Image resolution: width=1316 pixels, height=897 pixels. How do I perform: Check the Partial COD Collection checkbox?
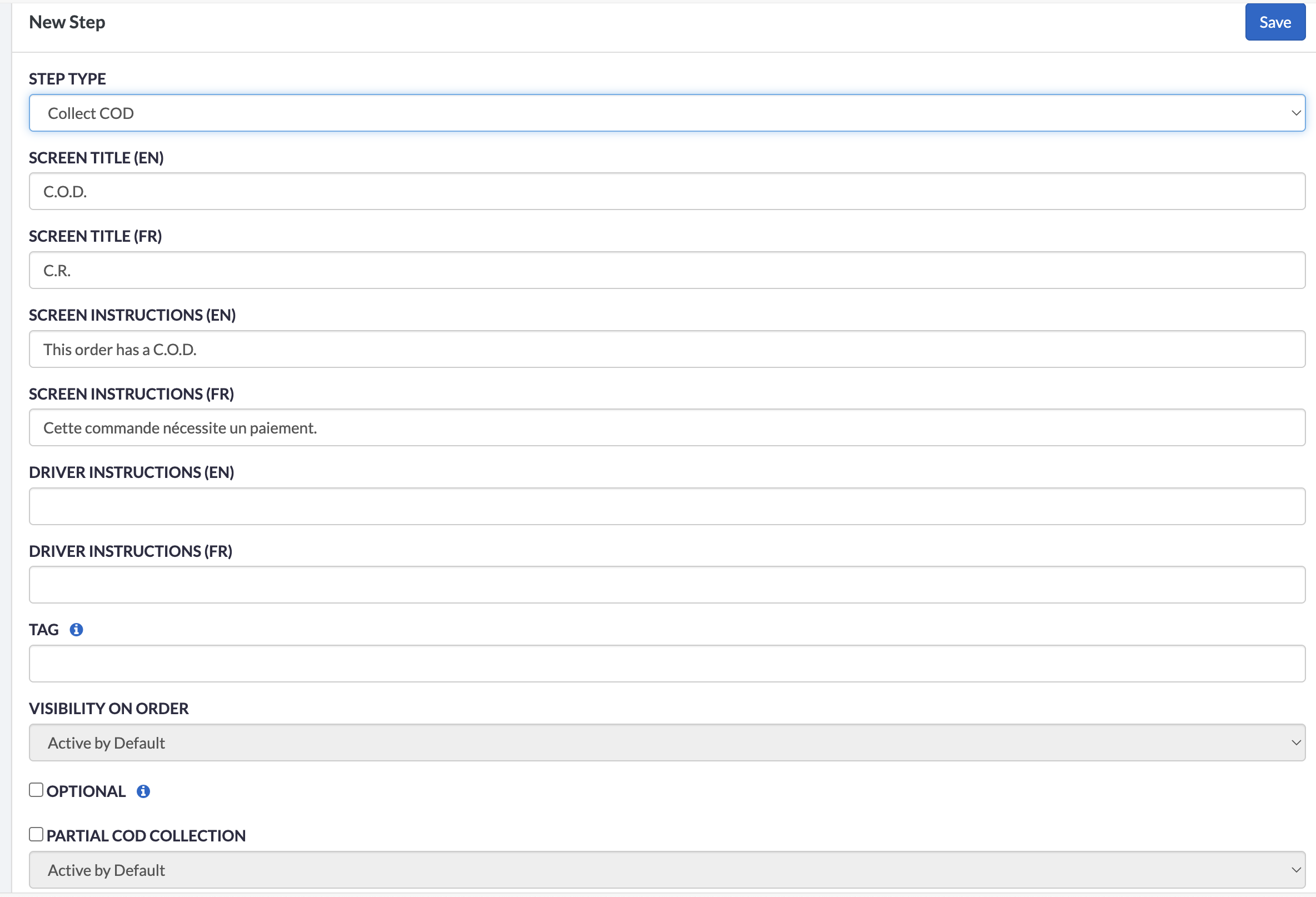pos(36,834)
